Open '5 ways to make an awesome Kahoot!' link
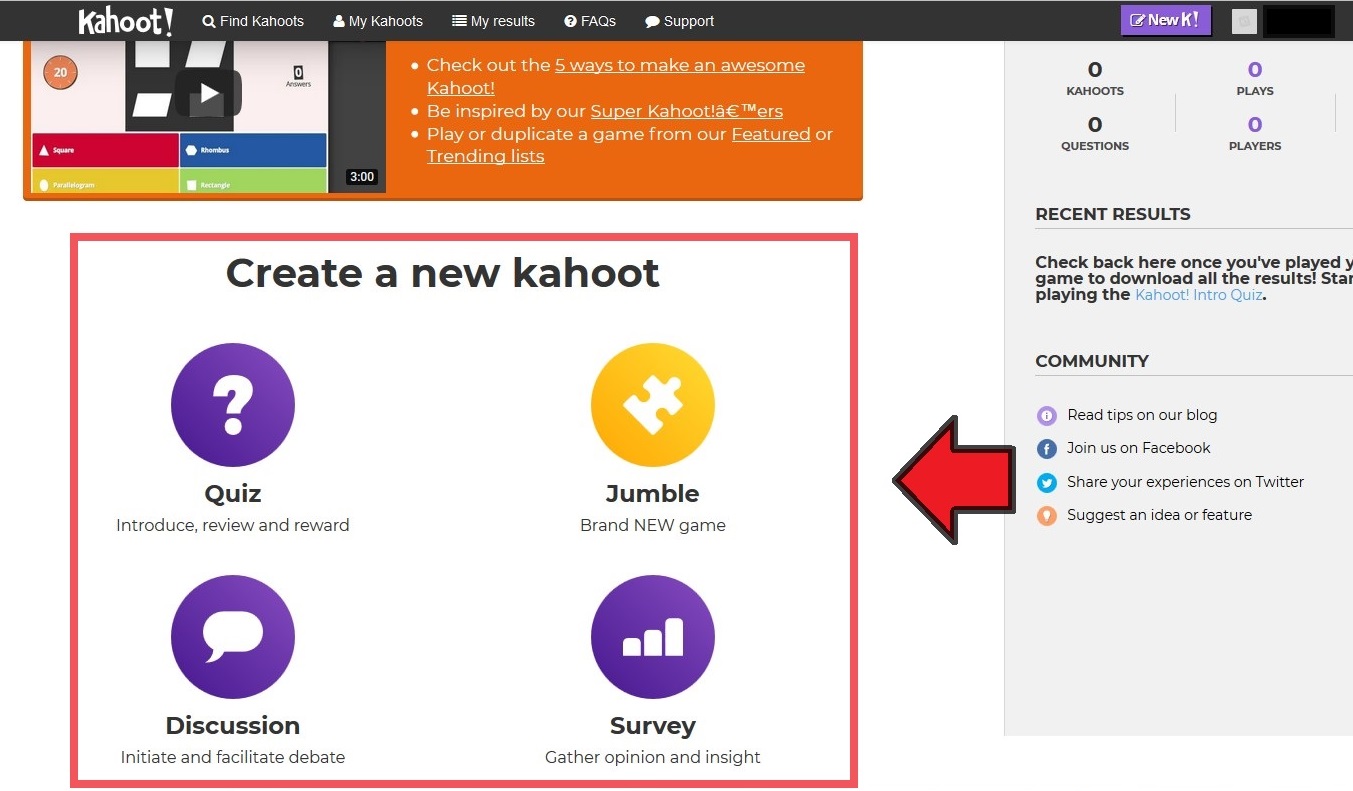The image size is (1353, 791). [679, 65]
